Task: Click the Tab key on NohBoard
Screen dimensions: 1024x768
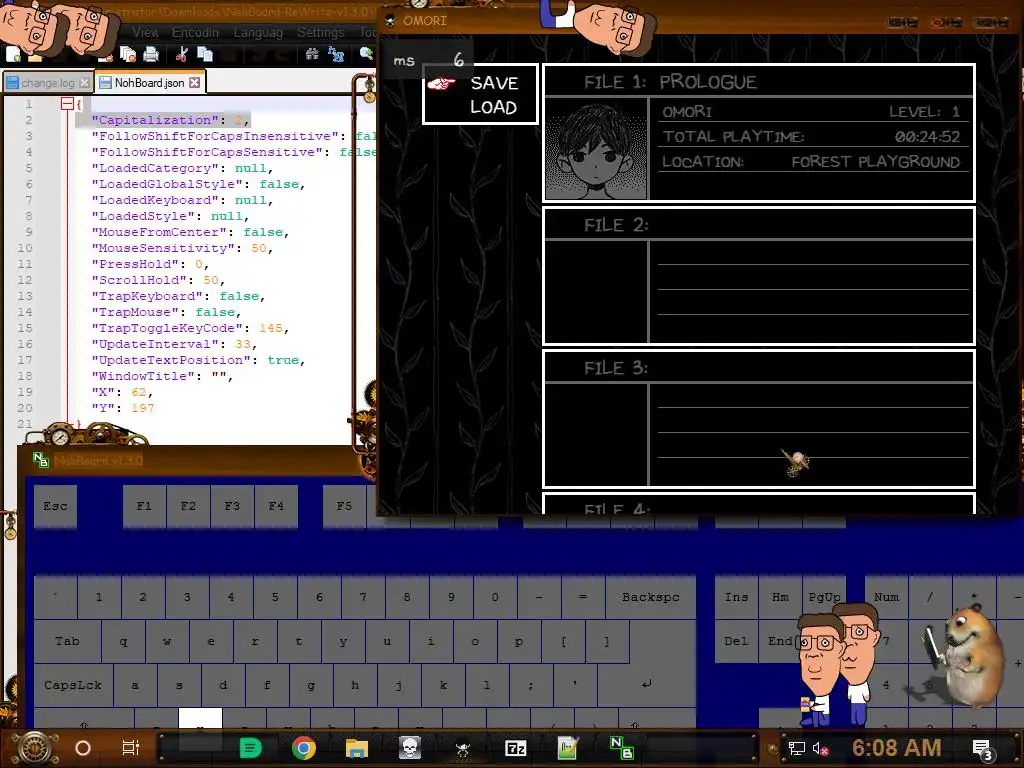Action: (x=67, y=641)
